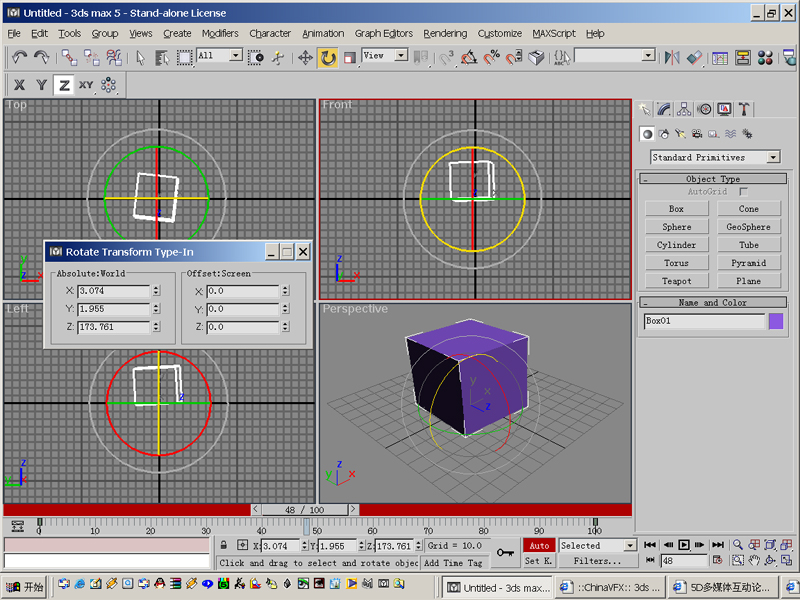Collapse the Object Type rollout
This screenshot has width=800, height=600.
coord(713,179)
